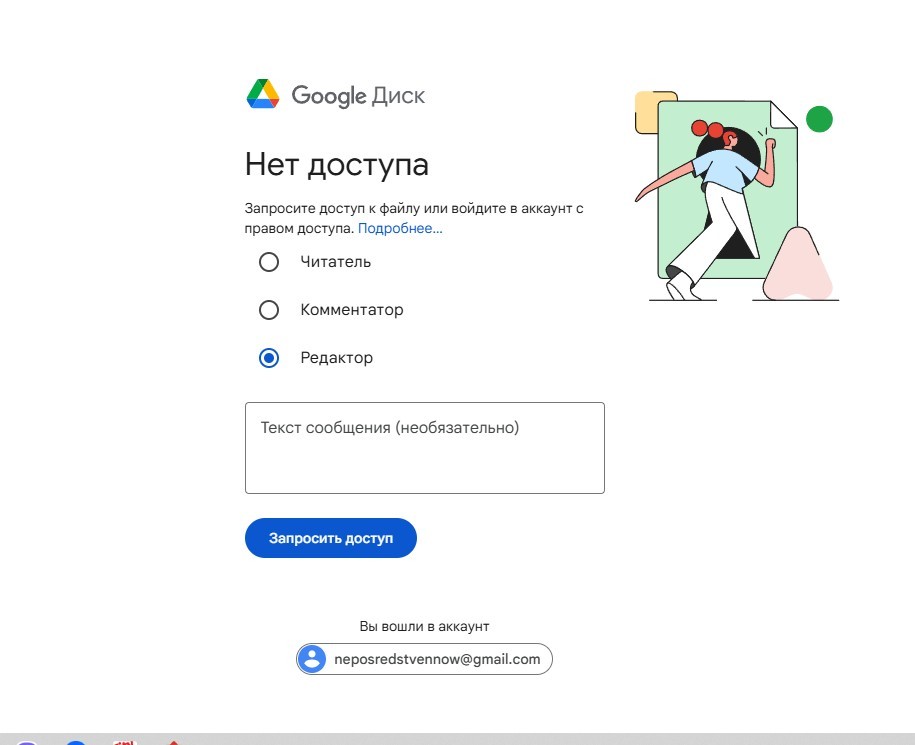Click the Нет доступа heading
This screenshot has height=745, width=915.
click(x=337, y=164)
